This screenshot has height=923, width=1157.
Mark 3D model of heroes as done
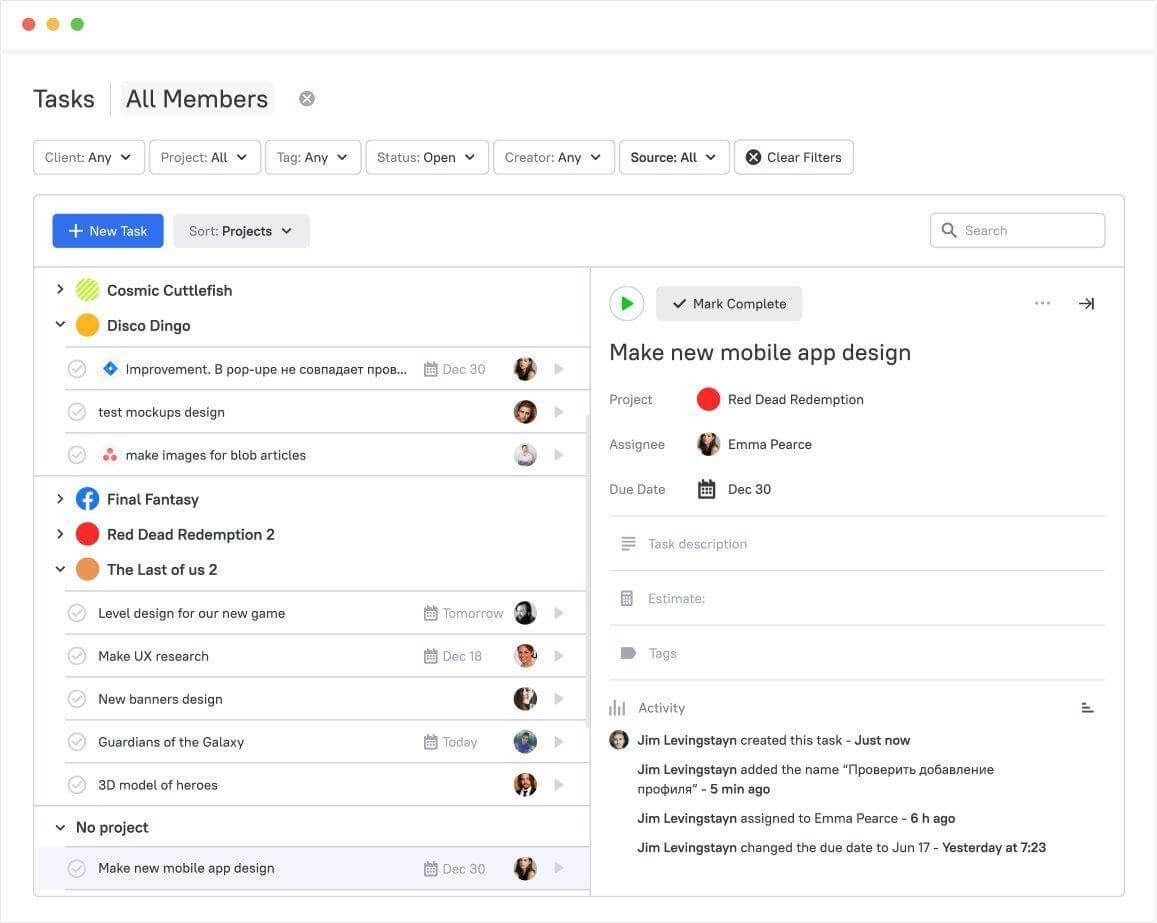77,785
